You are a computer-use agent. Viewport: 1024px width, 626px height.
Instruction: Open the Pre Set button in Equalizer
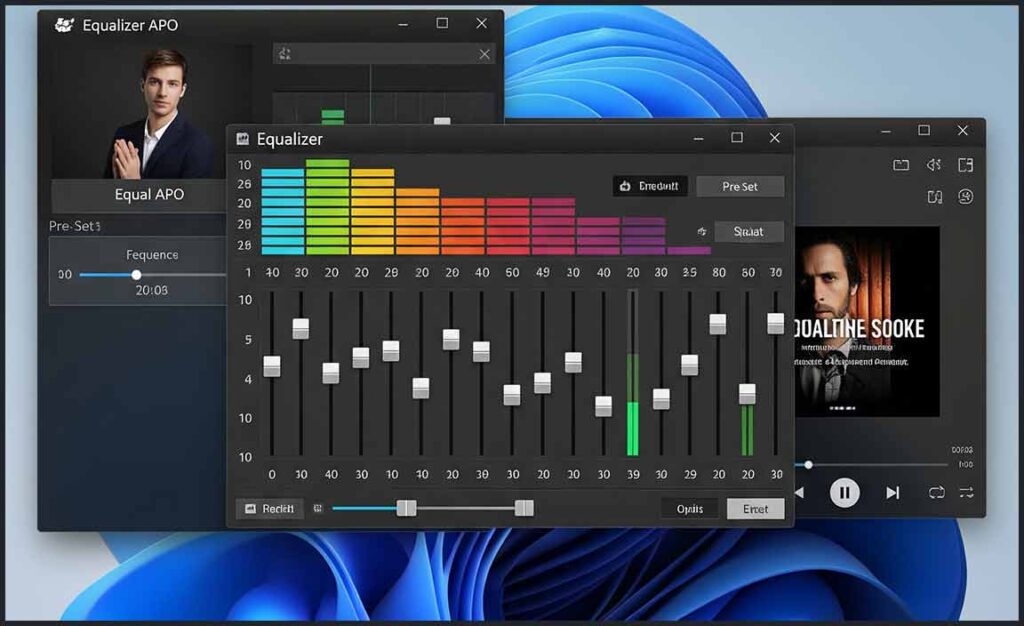pos(740,186)
